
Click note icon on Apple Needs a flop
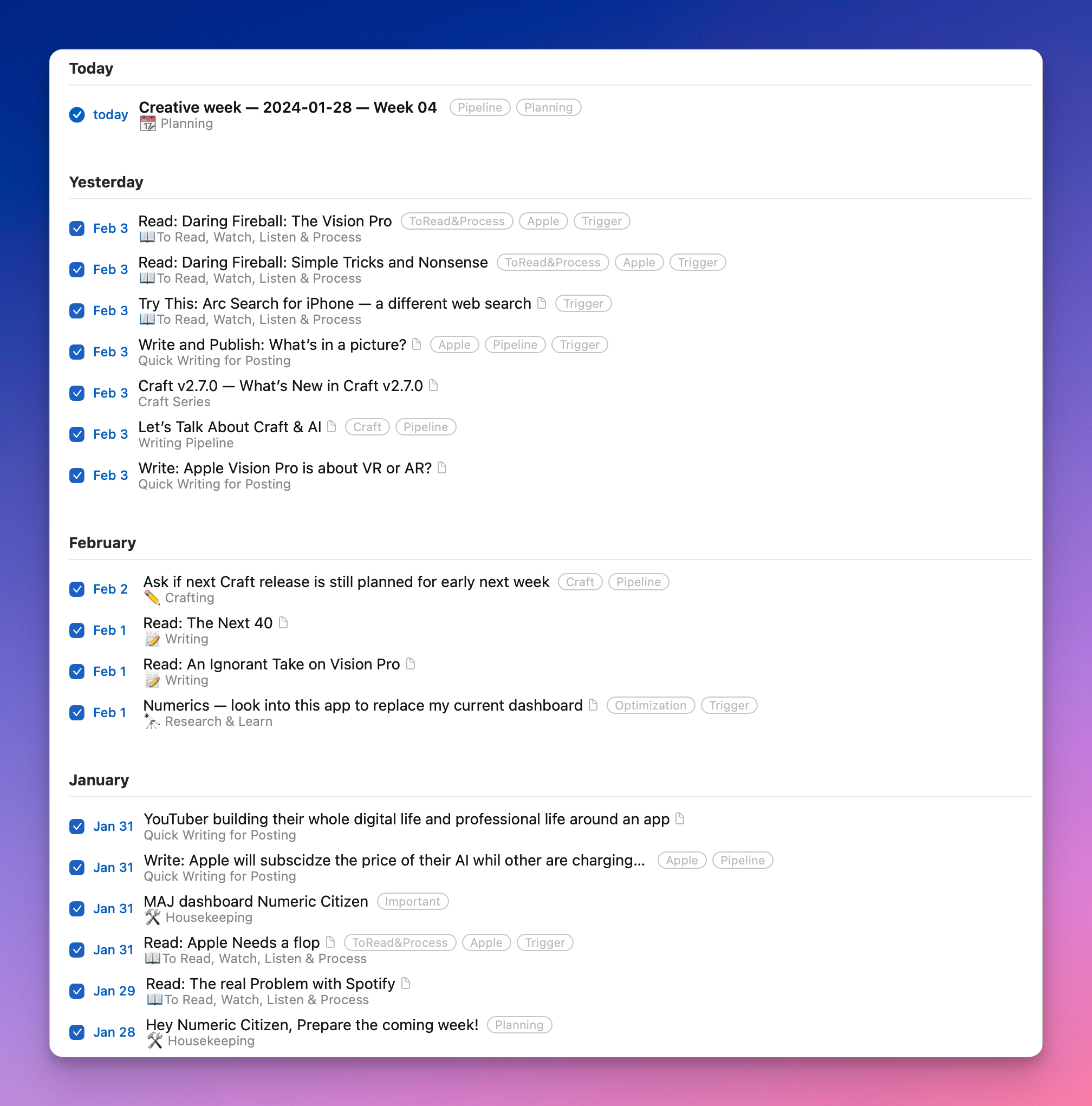(330, 942)
